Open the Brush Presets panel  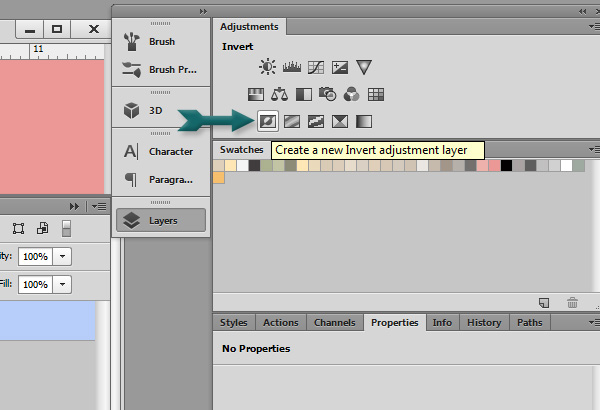[x=161, y=70]
